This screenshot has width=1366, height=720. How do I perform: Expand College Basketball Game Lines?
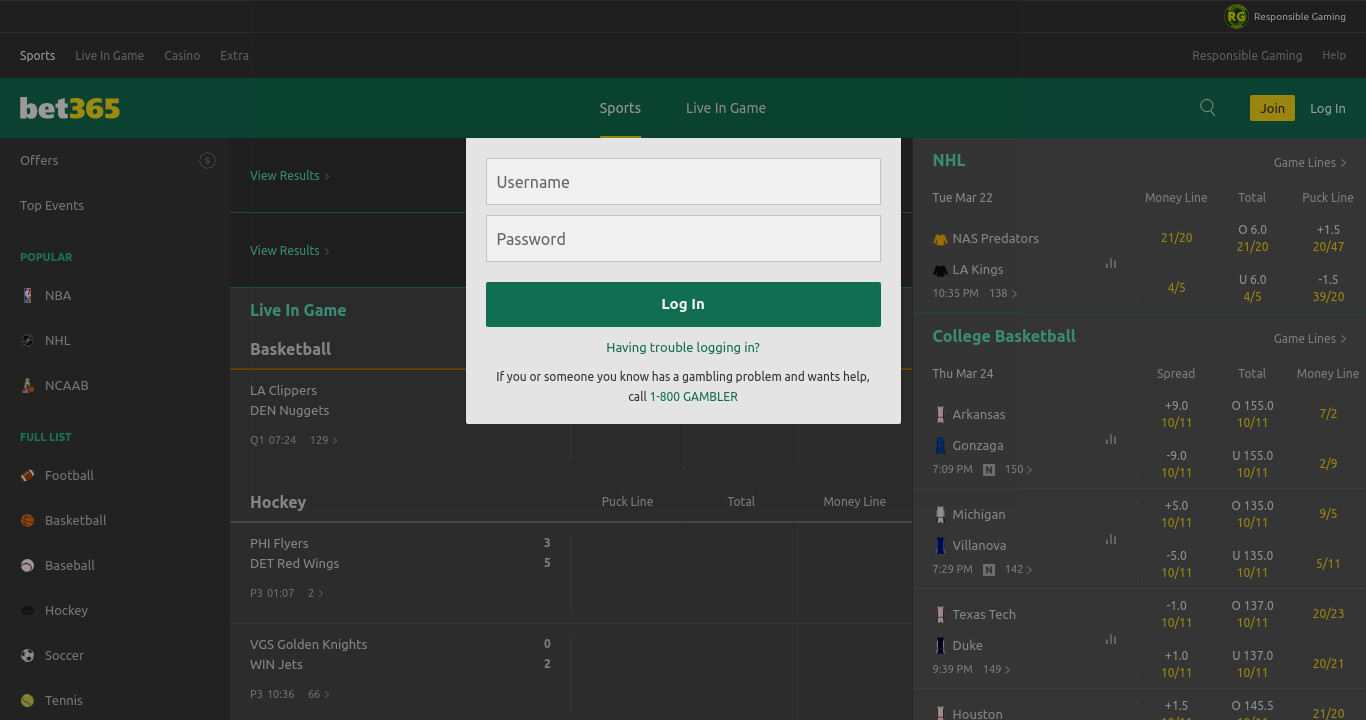(x=1310, y=338)
